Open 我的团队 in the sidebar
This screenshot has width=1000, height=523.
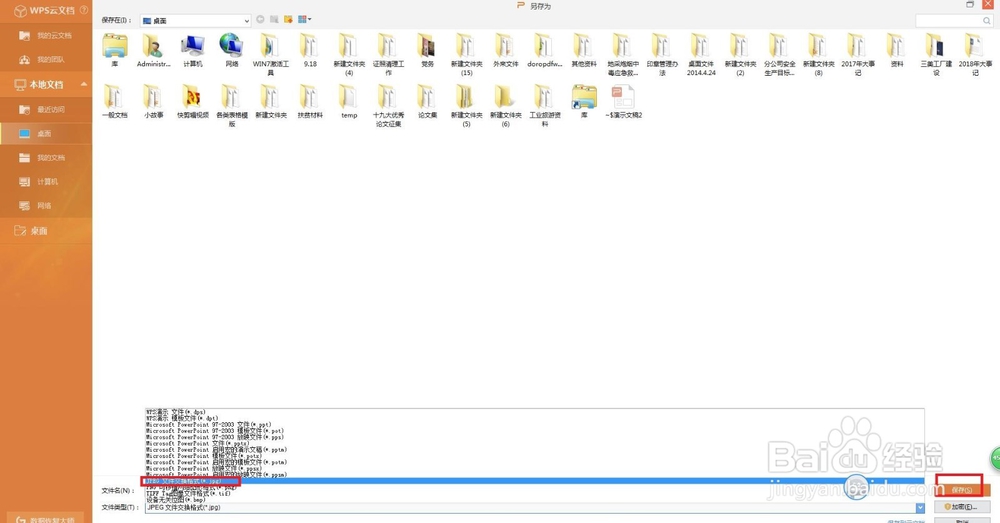pyautogui.click(x=46, y=59)
